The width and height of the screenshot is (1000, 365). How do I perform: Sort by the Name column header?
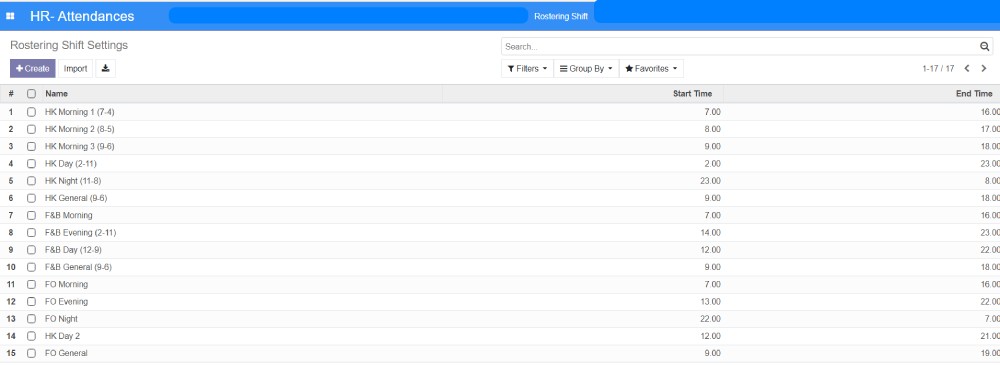coord(57,94)
